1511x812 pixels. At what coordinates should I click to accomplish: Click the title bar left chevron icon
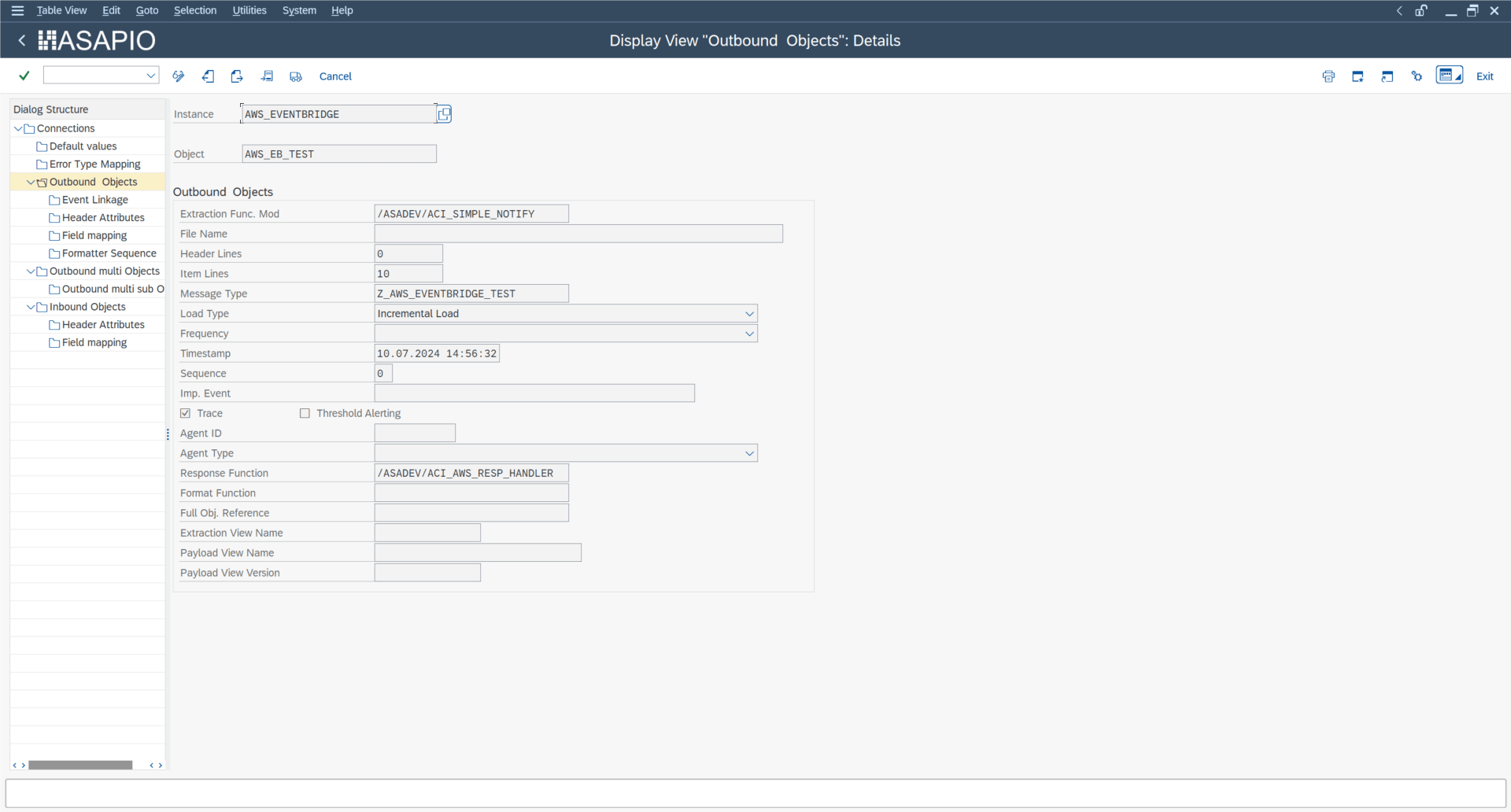1399,10
